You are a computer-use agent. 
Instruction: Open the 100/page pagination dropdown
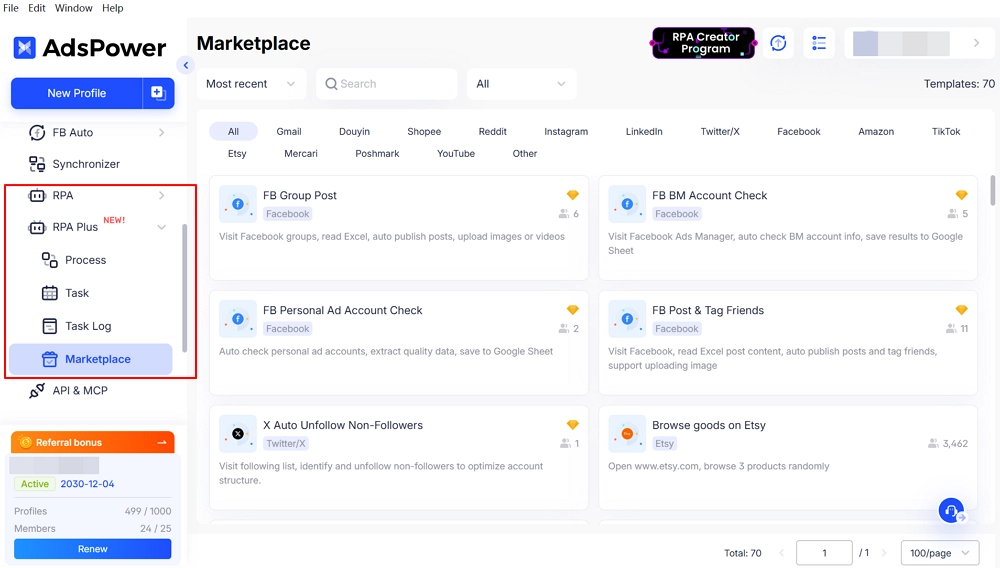click(x=940, y=553)
